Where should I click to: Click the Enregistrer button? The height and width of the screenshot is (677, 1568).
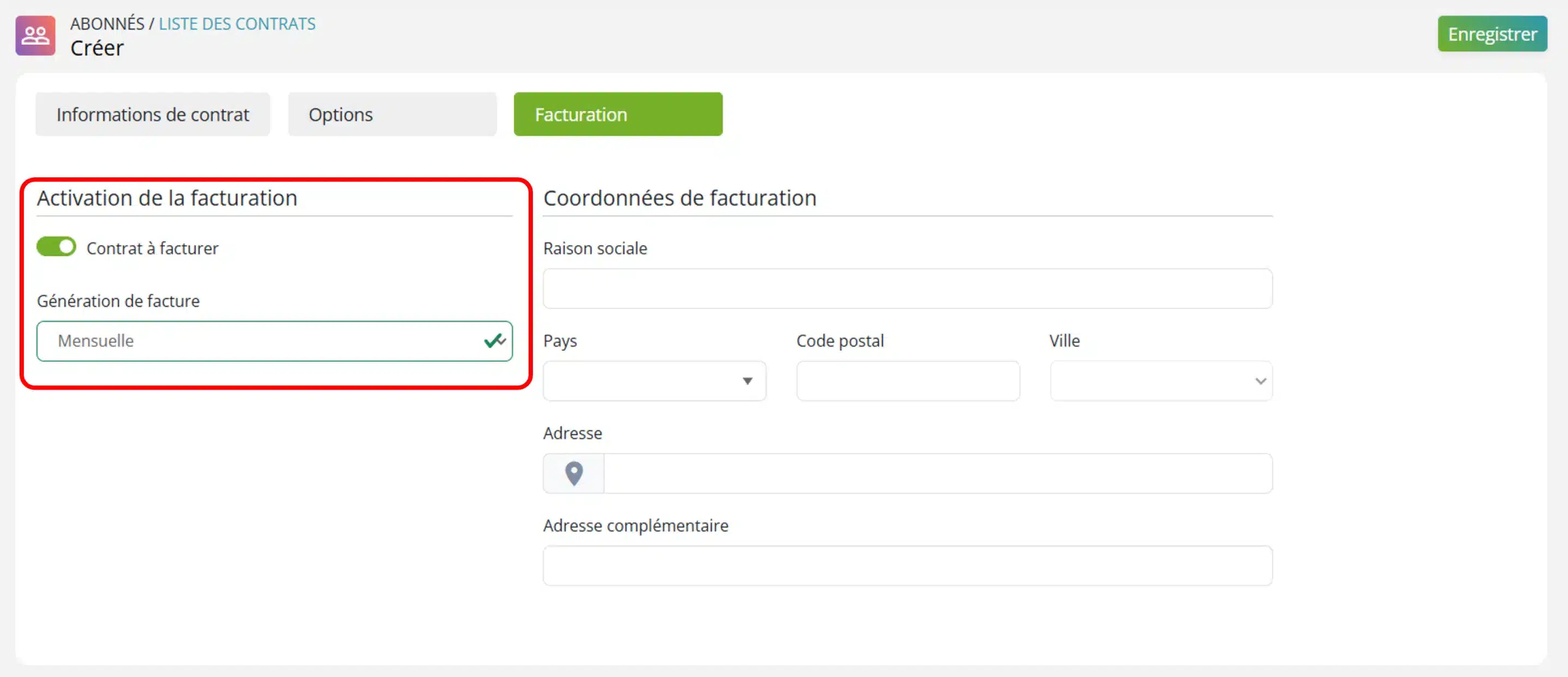point(1492,34)
